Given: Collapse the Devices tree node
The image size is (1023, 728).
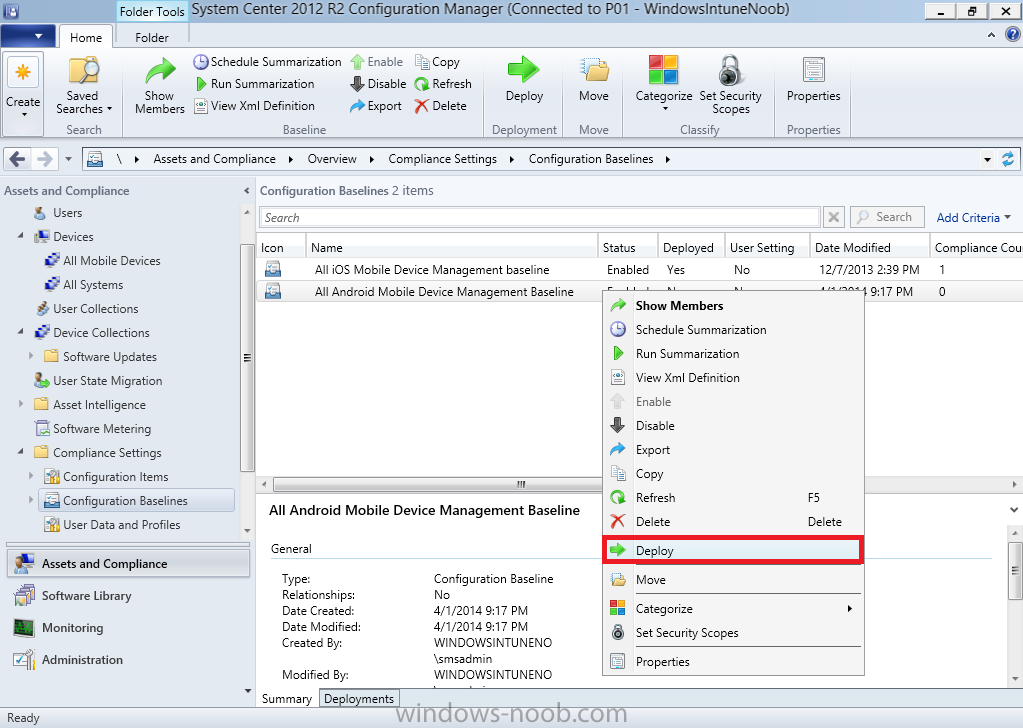Looking at the screenshot, I should pos(21,235).
